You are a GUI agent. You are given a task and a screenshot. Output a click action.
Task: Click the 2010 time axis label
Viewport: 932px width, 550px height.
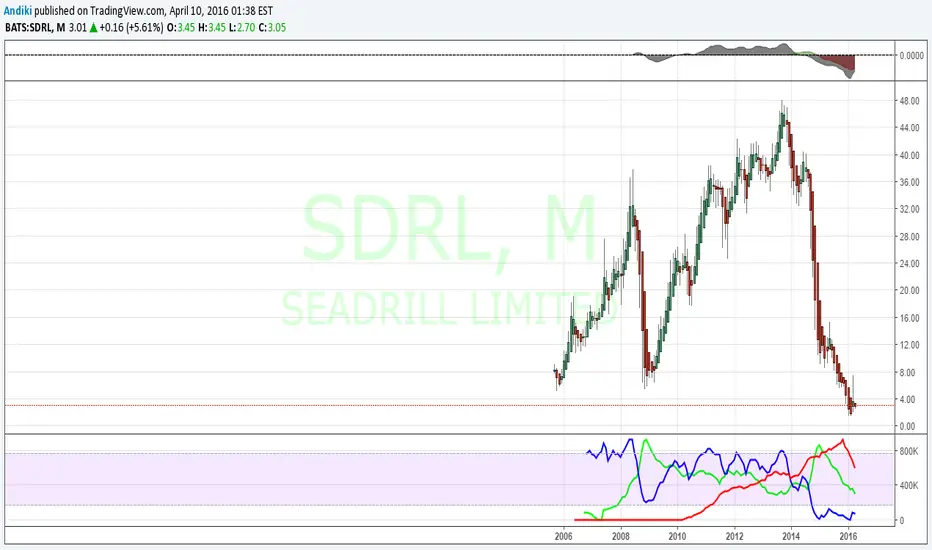678,536
